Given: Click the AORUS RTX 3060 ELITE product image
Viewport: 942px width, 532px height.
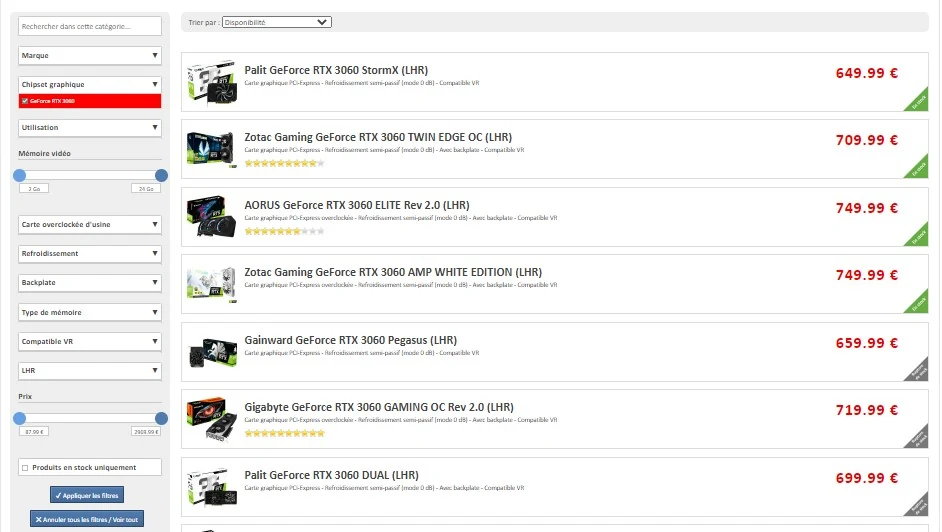Looking at the screenshot, I should tap(211, 217).
